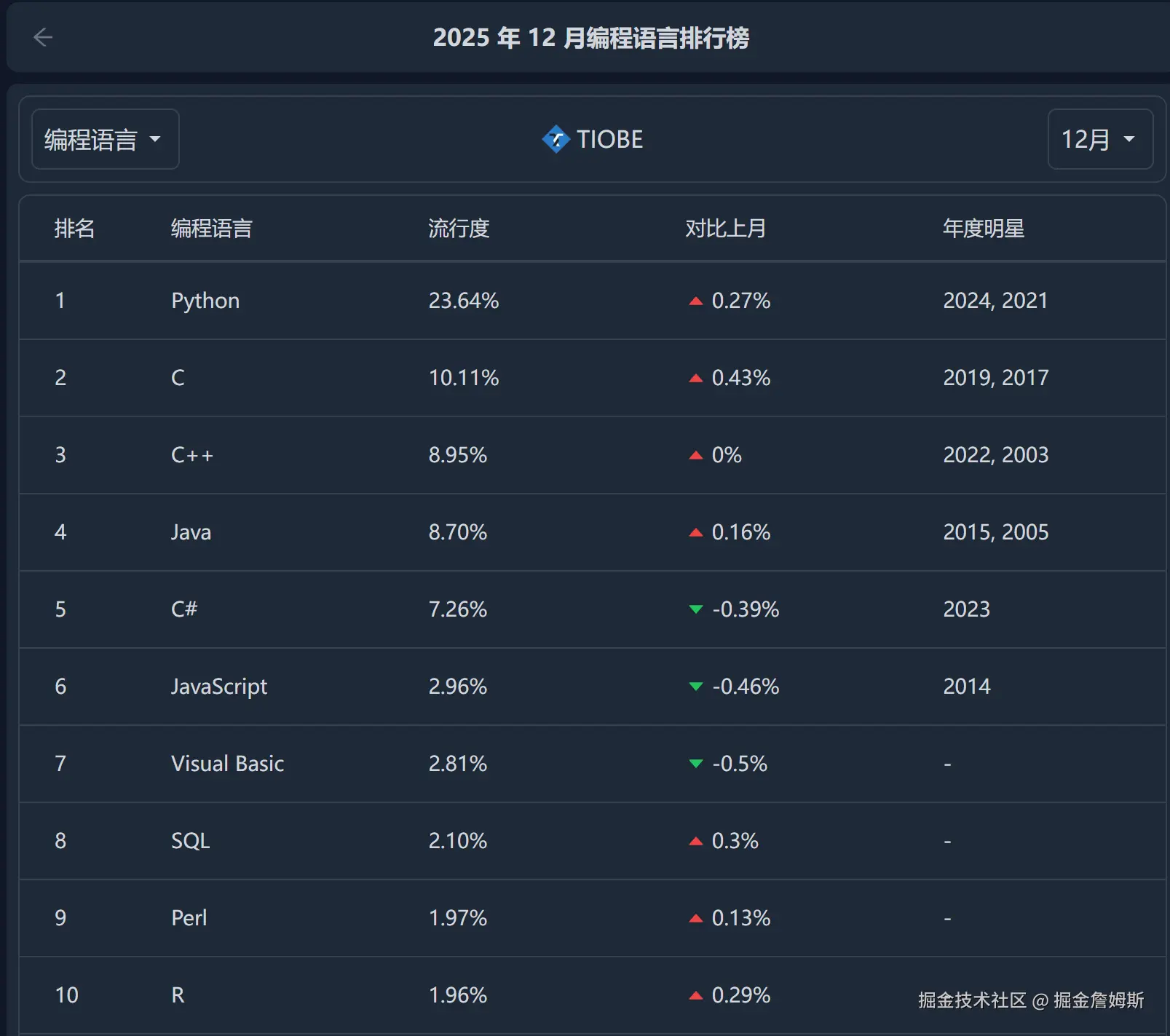Click the 2023 star year for C#
The image size is (1170, 1036).
966,609
